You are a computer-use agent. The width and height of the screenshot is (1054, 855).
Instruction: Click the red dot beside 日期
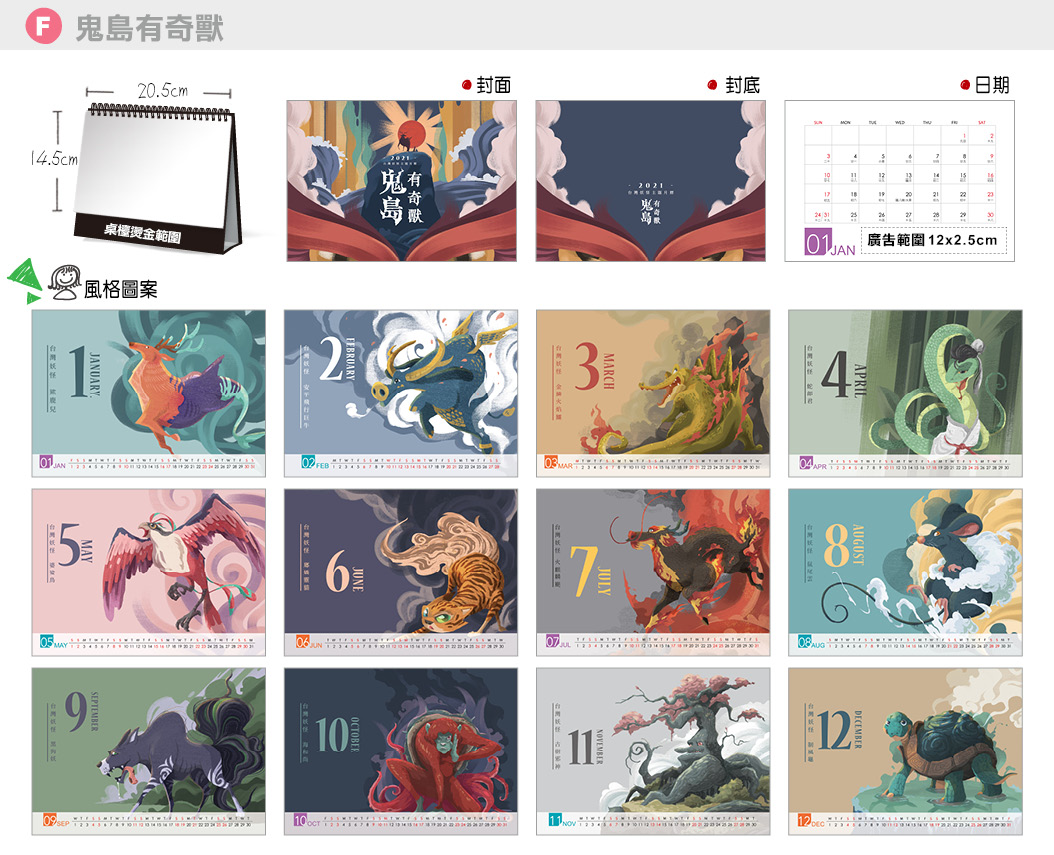(965, 85)
